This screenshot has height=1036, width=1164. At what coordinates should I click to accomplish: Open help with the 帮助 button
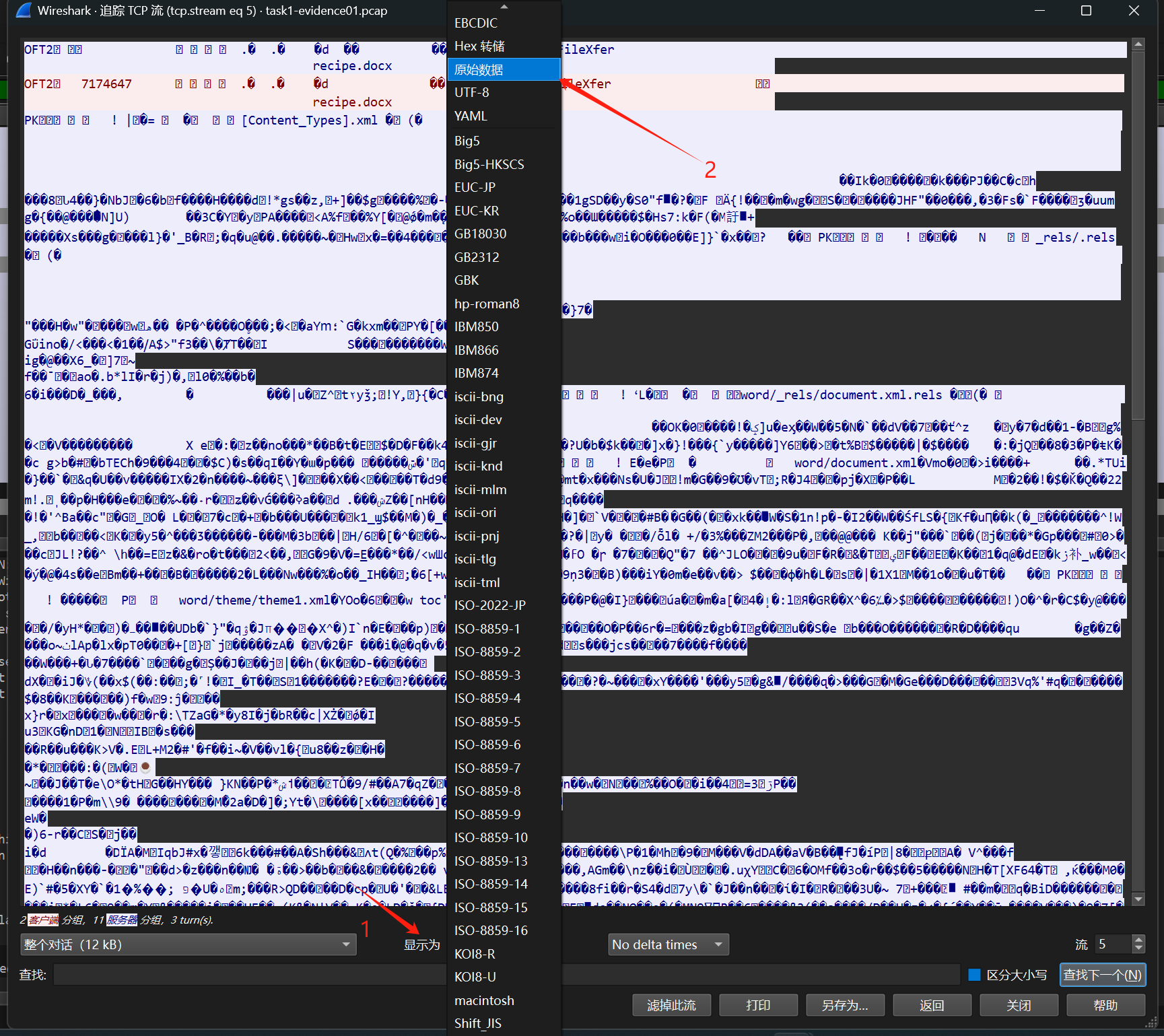tap(1105, 1005)
